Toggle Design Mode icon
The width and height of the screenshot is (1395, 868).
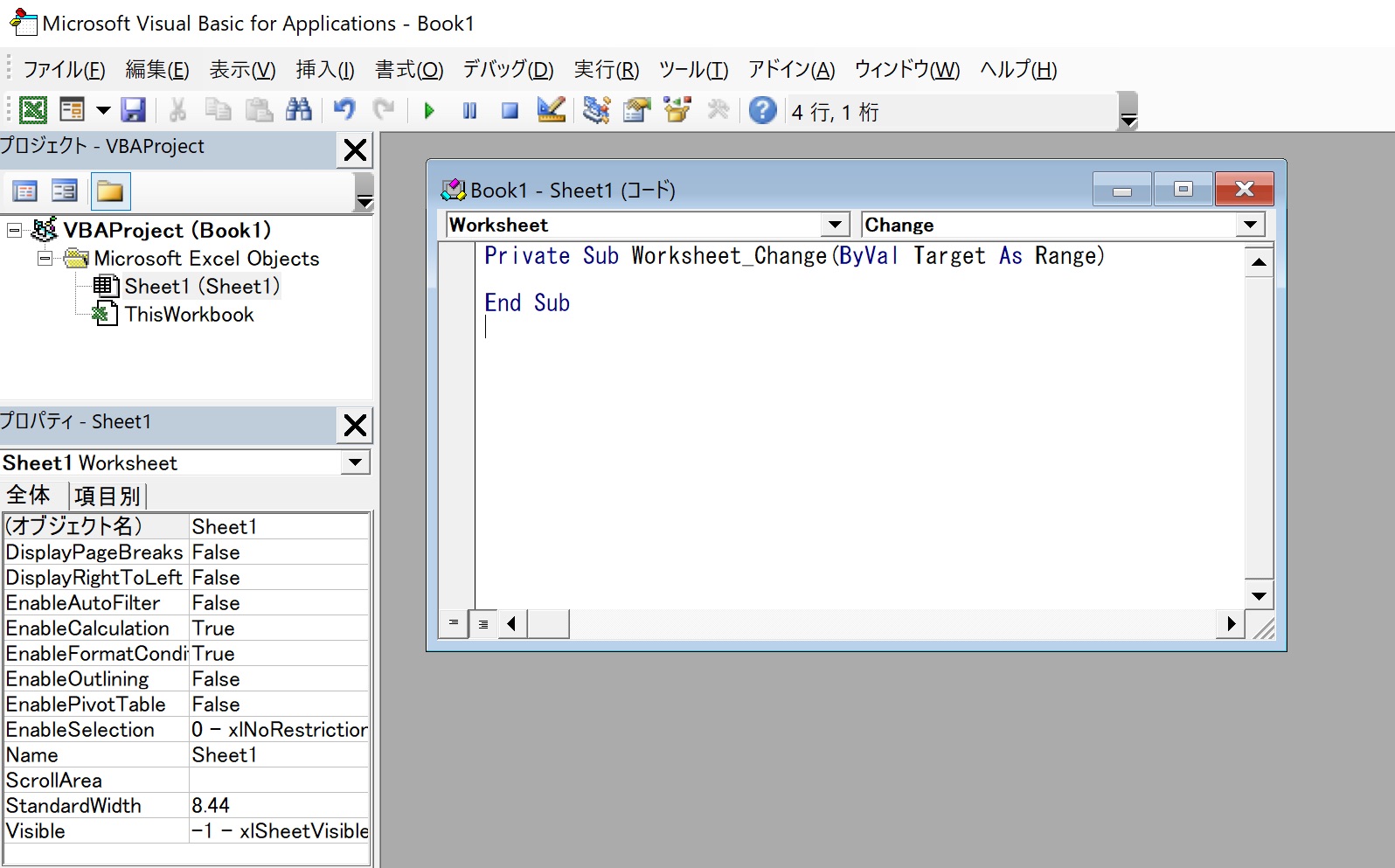(551, 110)
